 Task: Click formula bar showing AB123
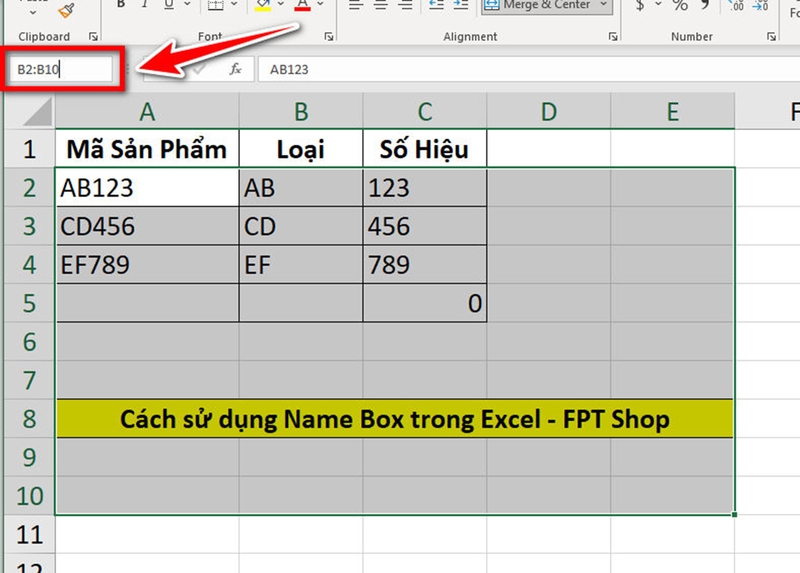coord(529,69)
